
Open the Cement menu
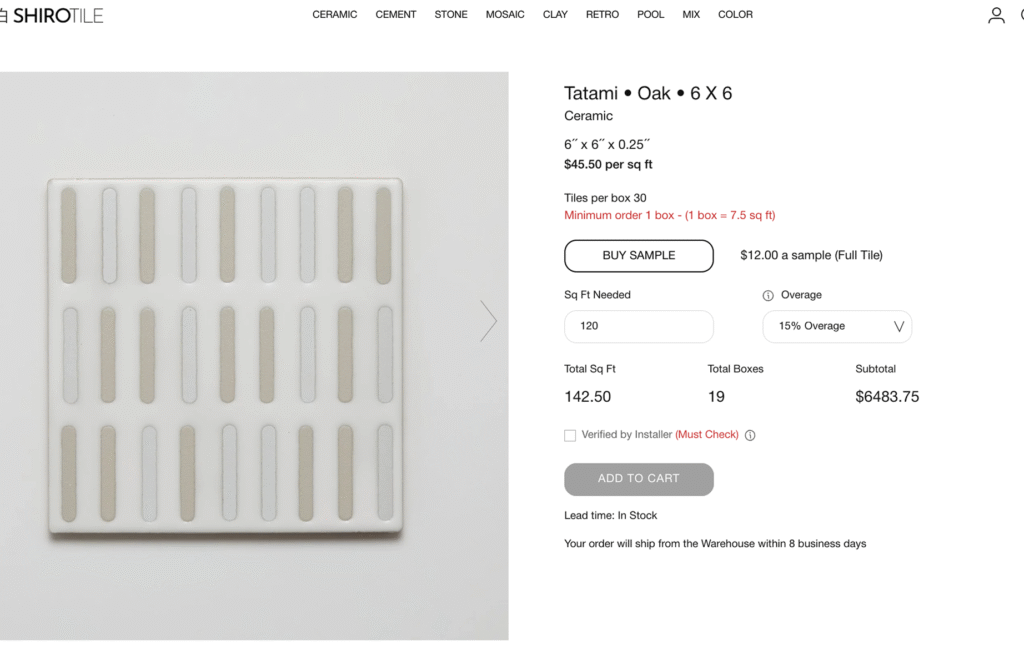pyautogui.click(x=396, y=15)
